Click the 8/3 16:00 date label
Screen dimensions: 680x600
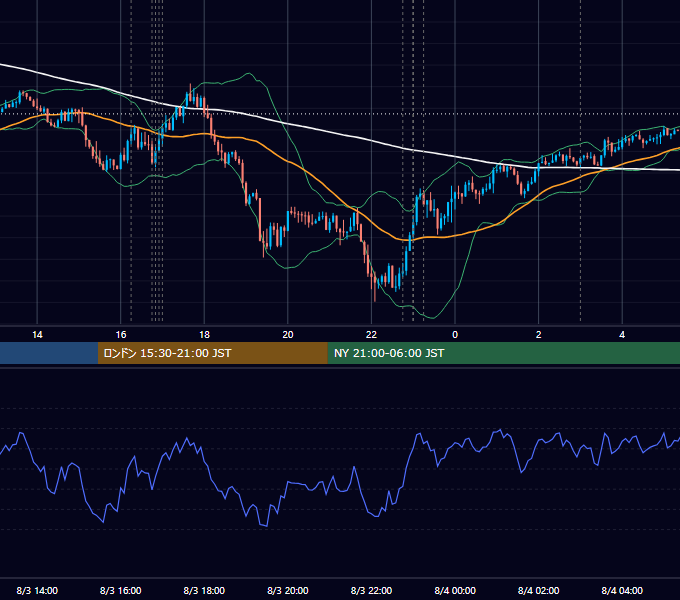click(x=121, y=590)
